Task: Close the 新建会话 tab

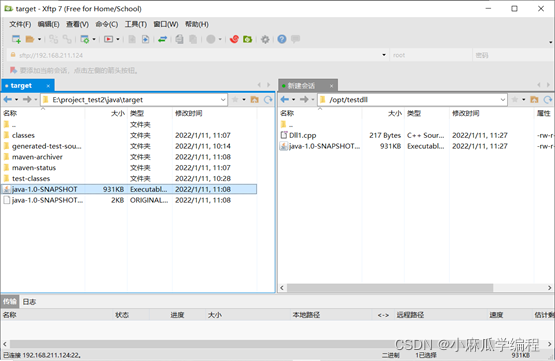Action: (332, 86)
